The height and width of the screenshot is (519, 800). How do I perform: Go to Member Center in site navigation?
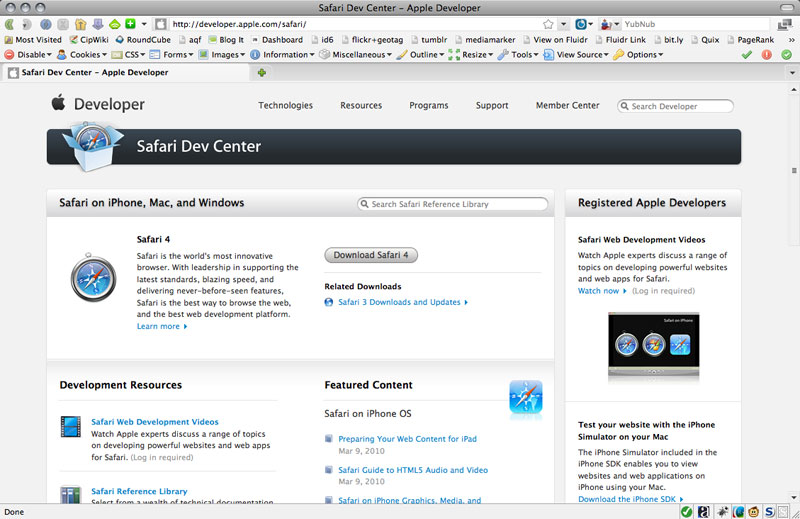point(567,105)
